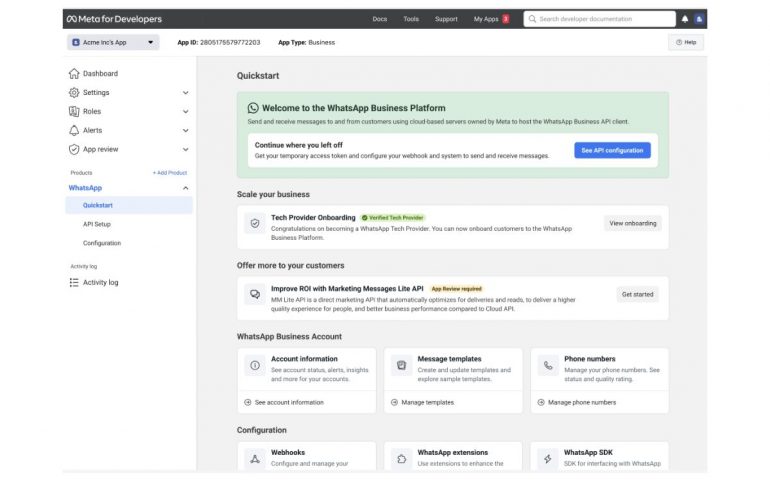770x480 pixels.
Task: Click the Message templates icon
Action: coord(401,366)
